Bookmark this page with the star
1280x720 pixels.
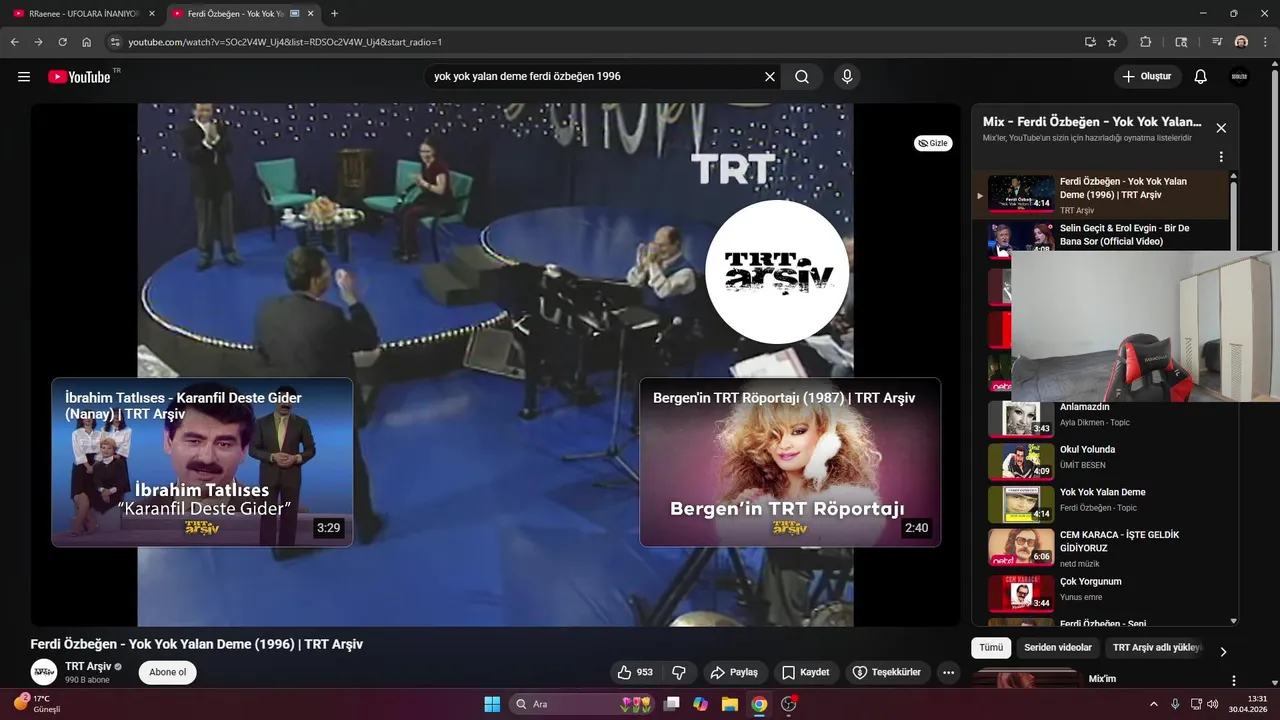[x=1112, y=42]
